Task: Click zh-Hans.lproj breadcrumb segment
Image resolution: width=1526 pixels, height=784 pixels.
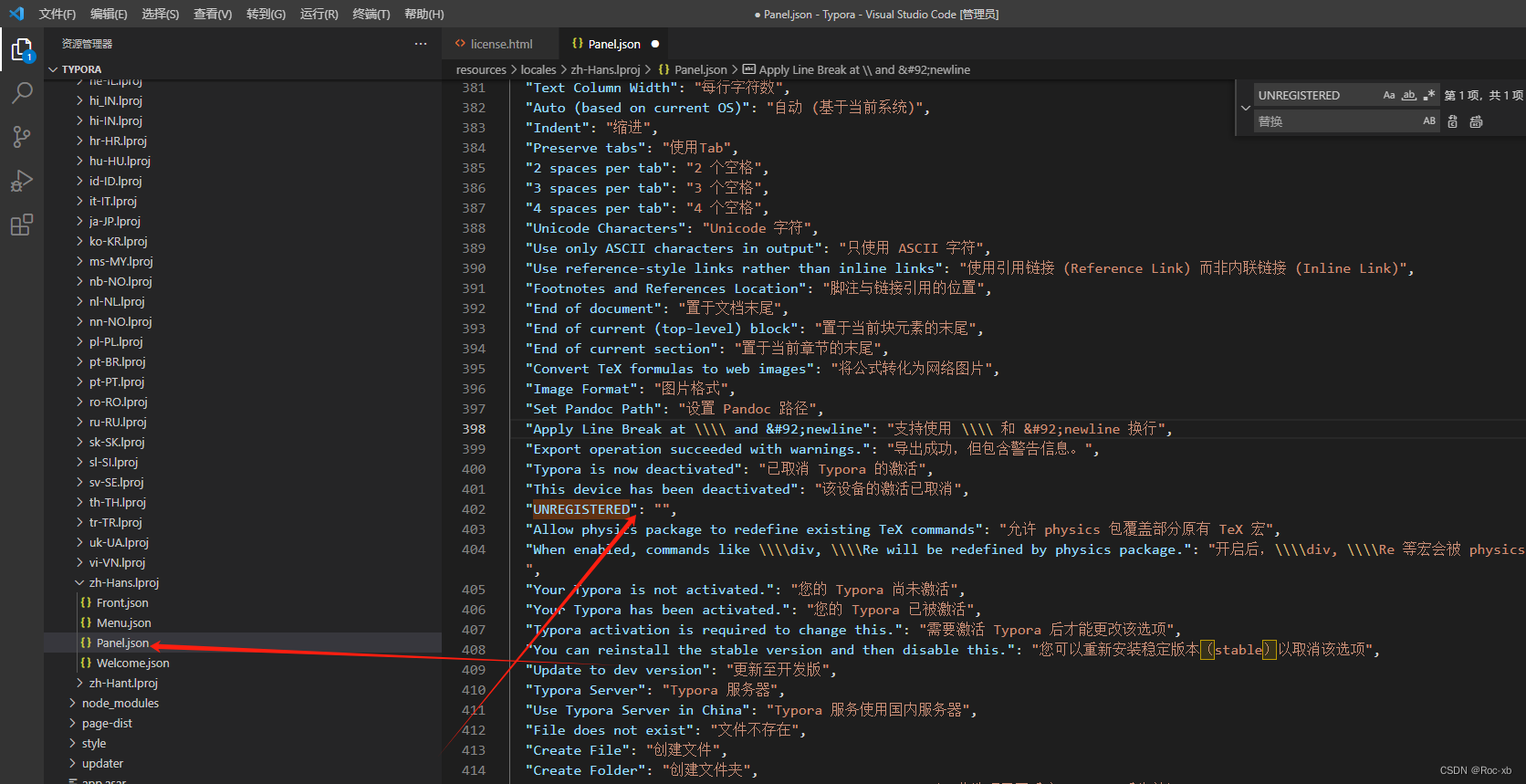Action: click(x=605, y=69)
